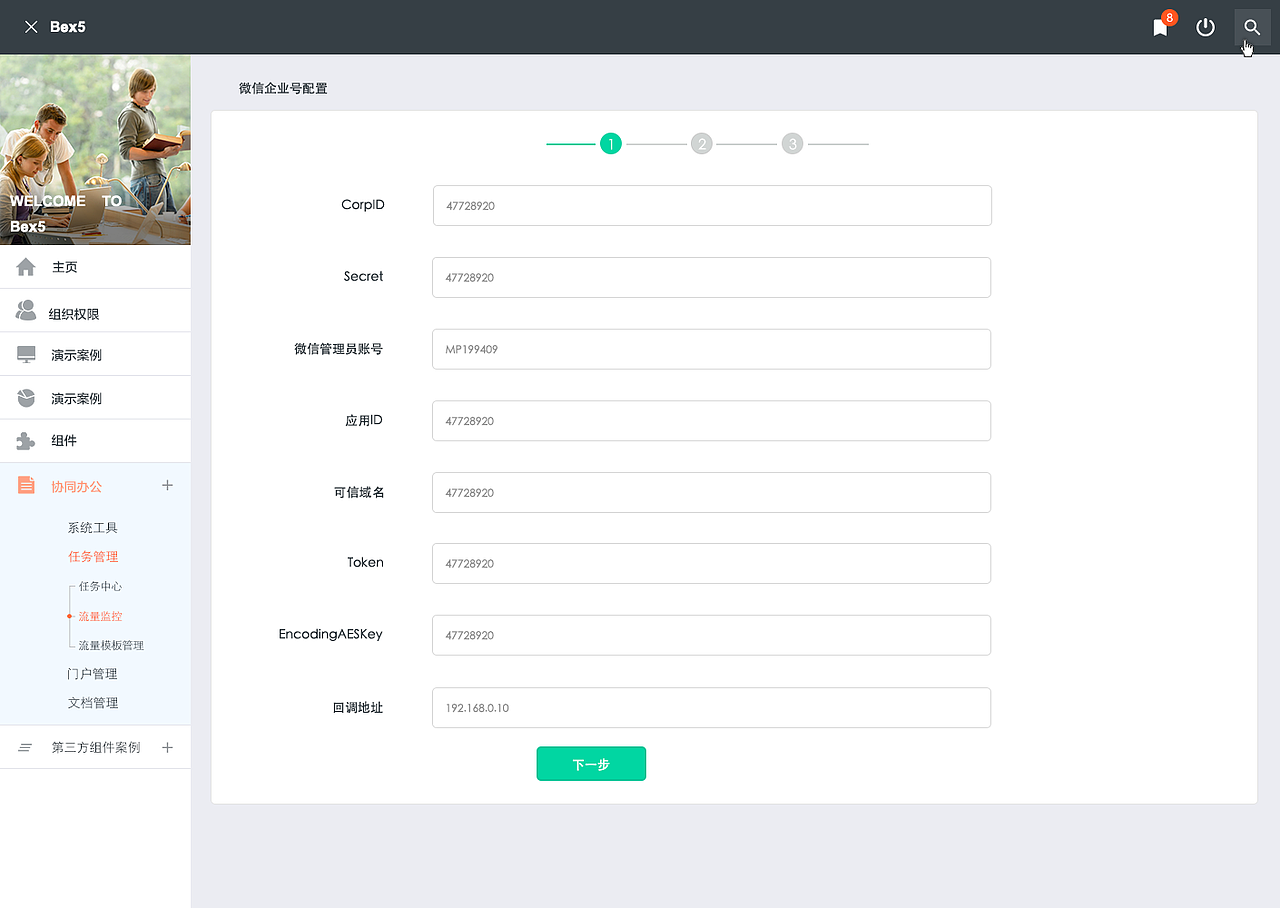Viewport: 1280px width, 908px height.
Task: Focus the CorpID input field
Action: click(712, 205)
